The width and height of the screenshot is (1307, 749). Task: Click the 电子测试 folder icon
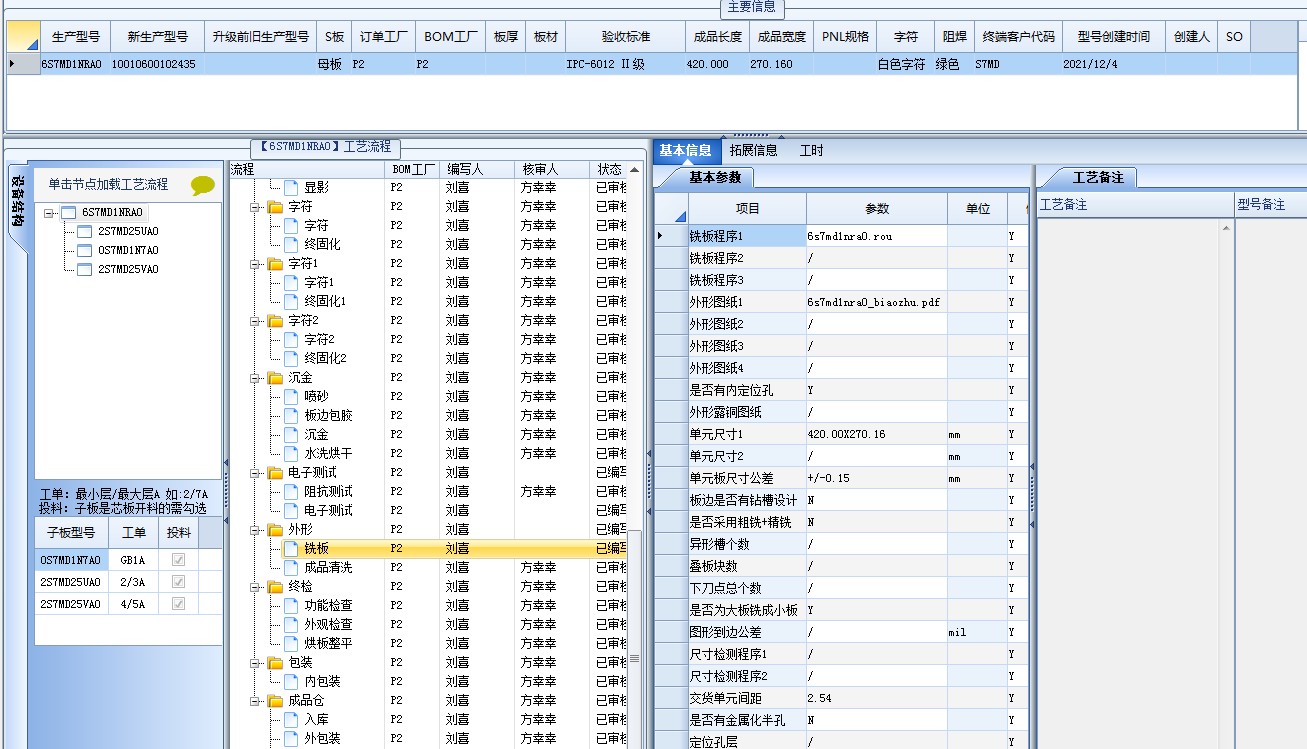click(275, 472)
